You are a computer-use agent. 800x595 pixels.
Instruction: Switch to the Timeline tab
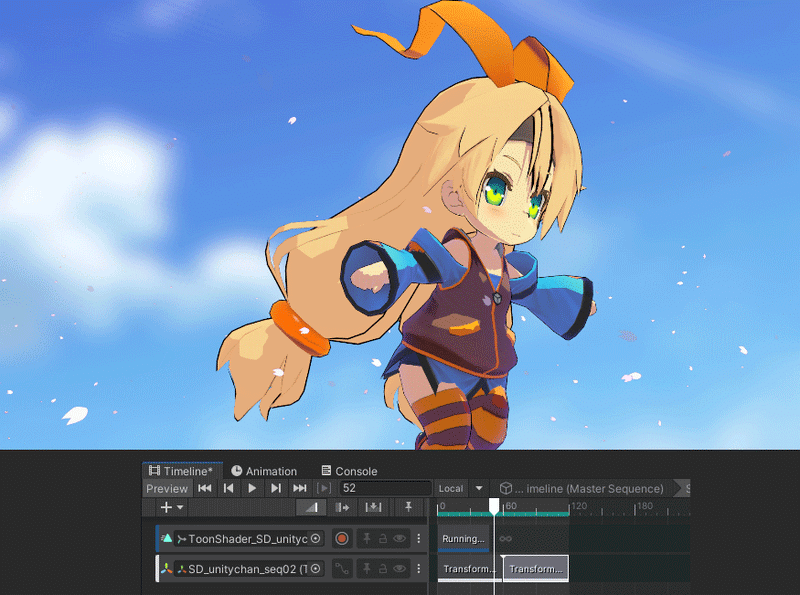click(181, 470)
